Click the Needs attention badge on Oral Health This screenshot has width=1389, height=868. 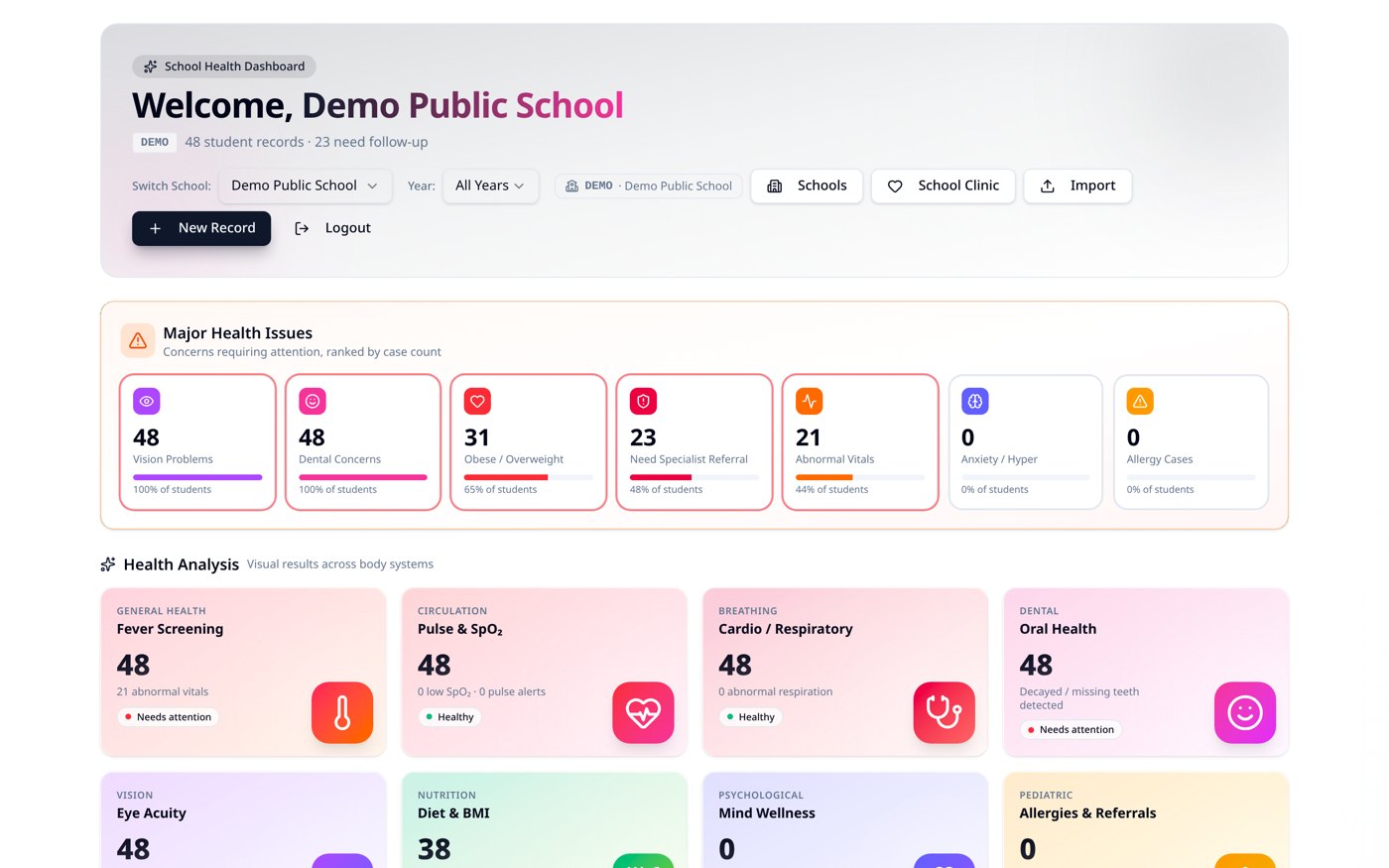[x=1071, y=730]
